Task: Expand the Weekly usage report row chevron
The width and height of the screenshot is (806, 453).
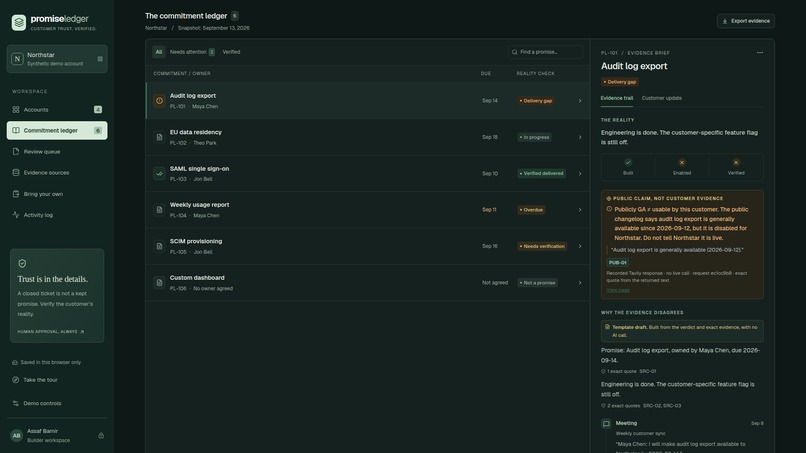Action: coord(580,210)
